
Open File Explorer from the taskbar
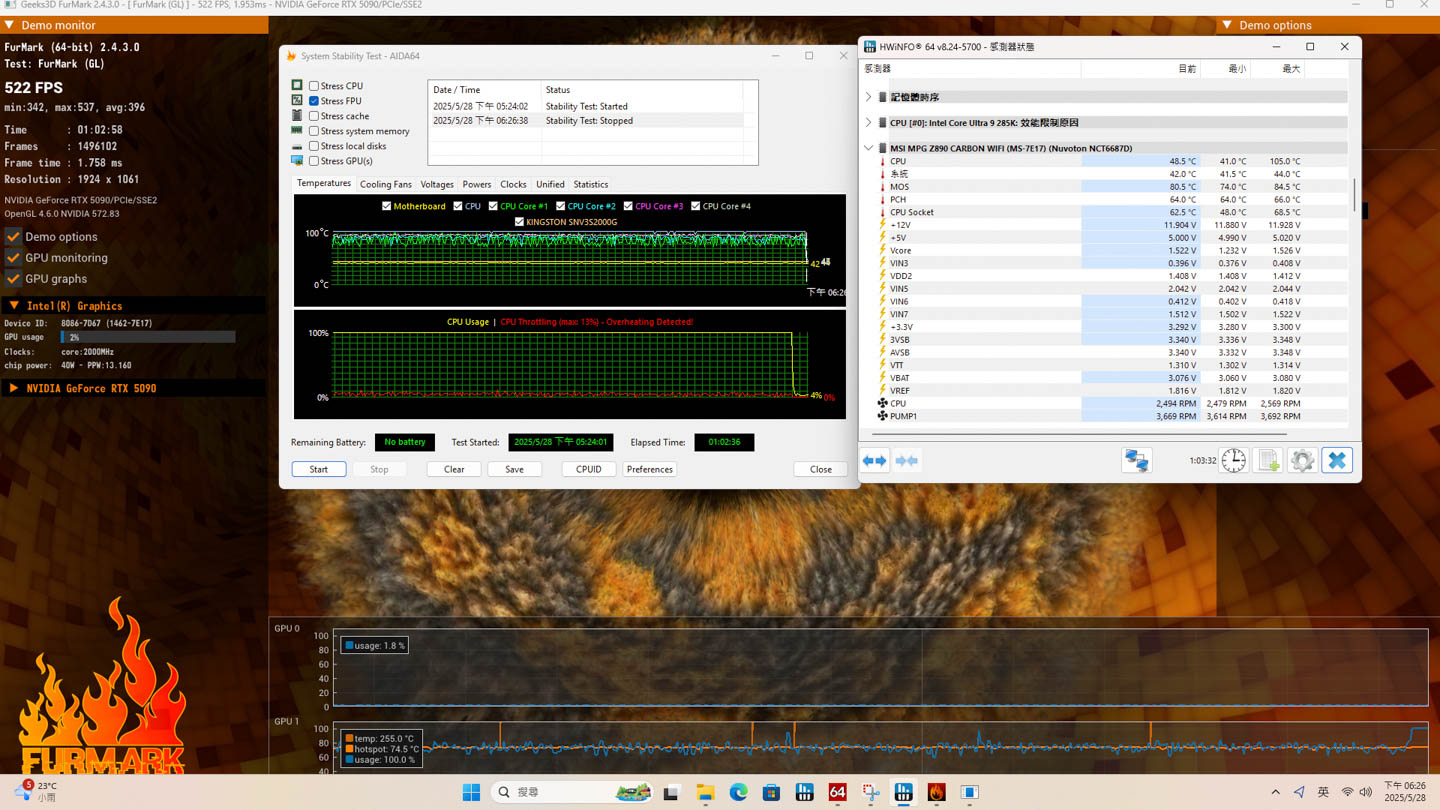(705, 792)
